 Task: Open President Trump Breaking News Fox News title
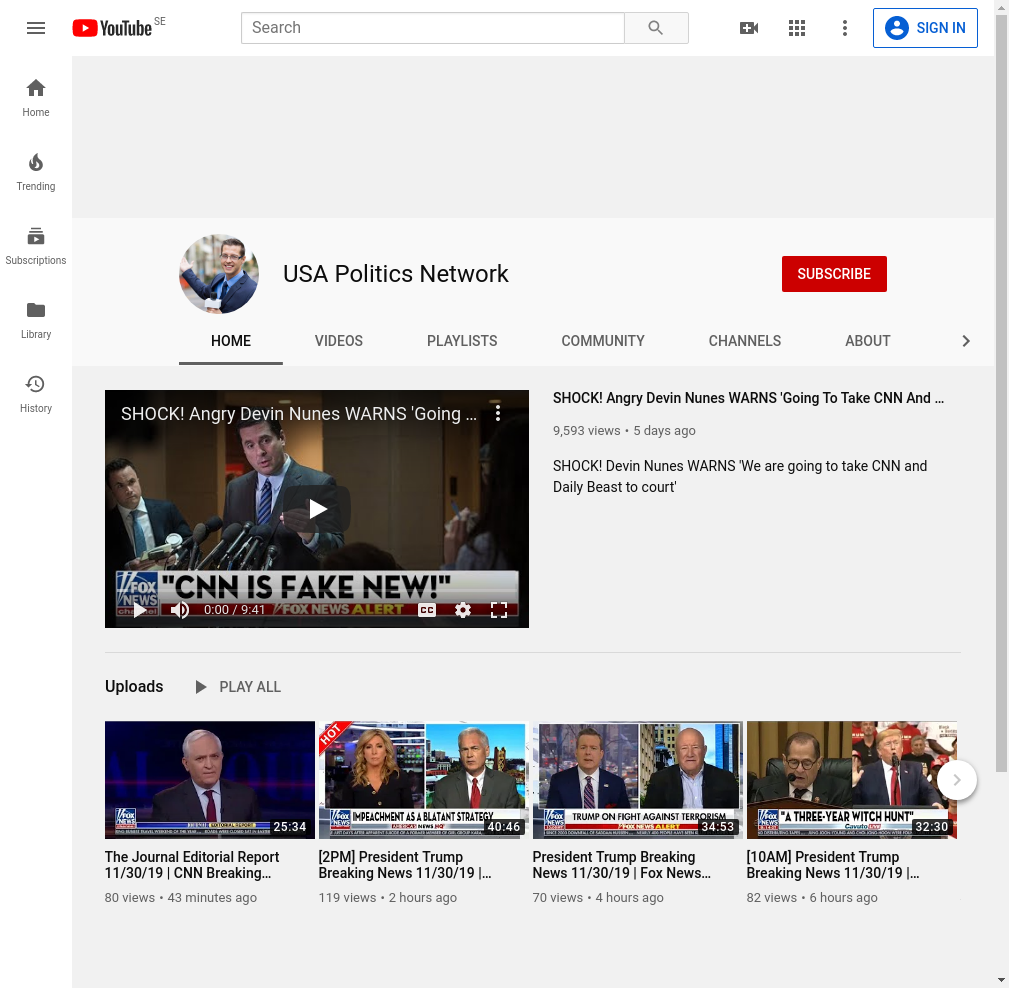pos(622,865)
